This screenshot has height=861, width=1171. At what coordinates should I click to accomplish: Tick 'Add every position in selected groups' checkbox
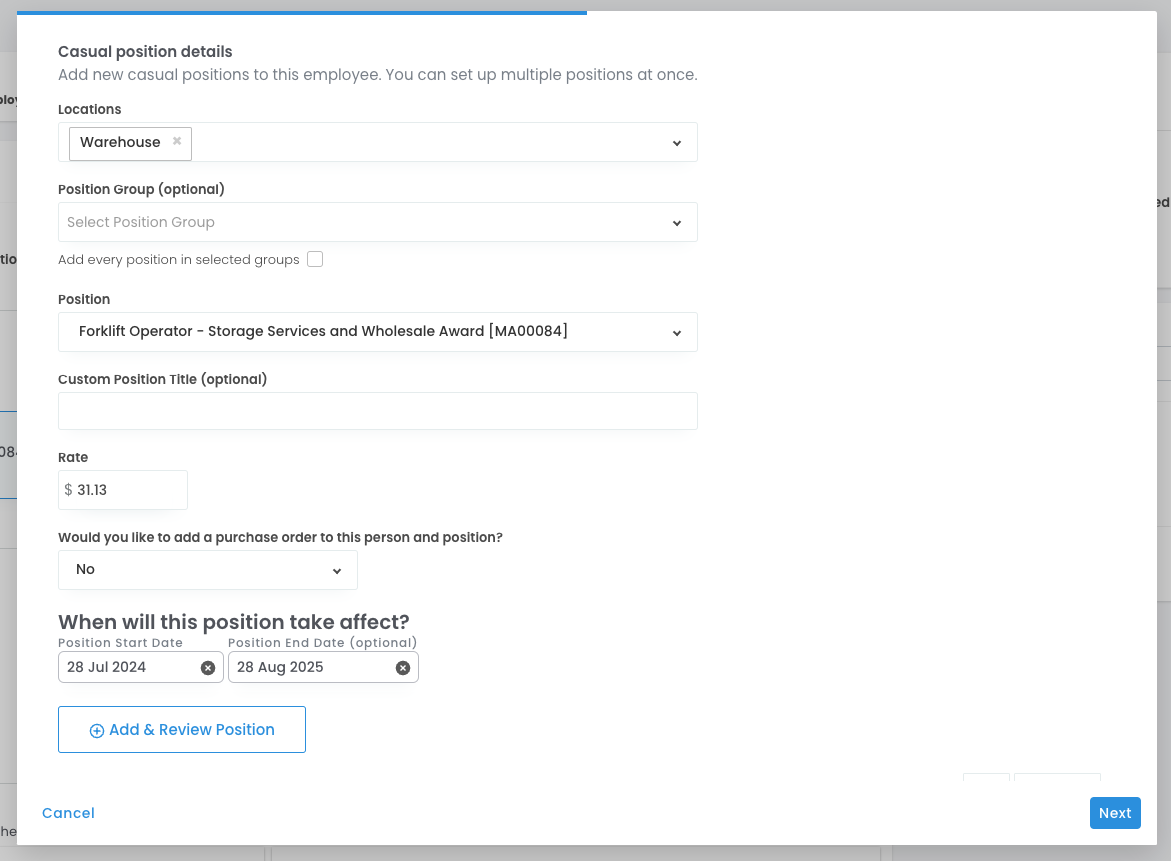pyautogui.click(x=315, y=260)
